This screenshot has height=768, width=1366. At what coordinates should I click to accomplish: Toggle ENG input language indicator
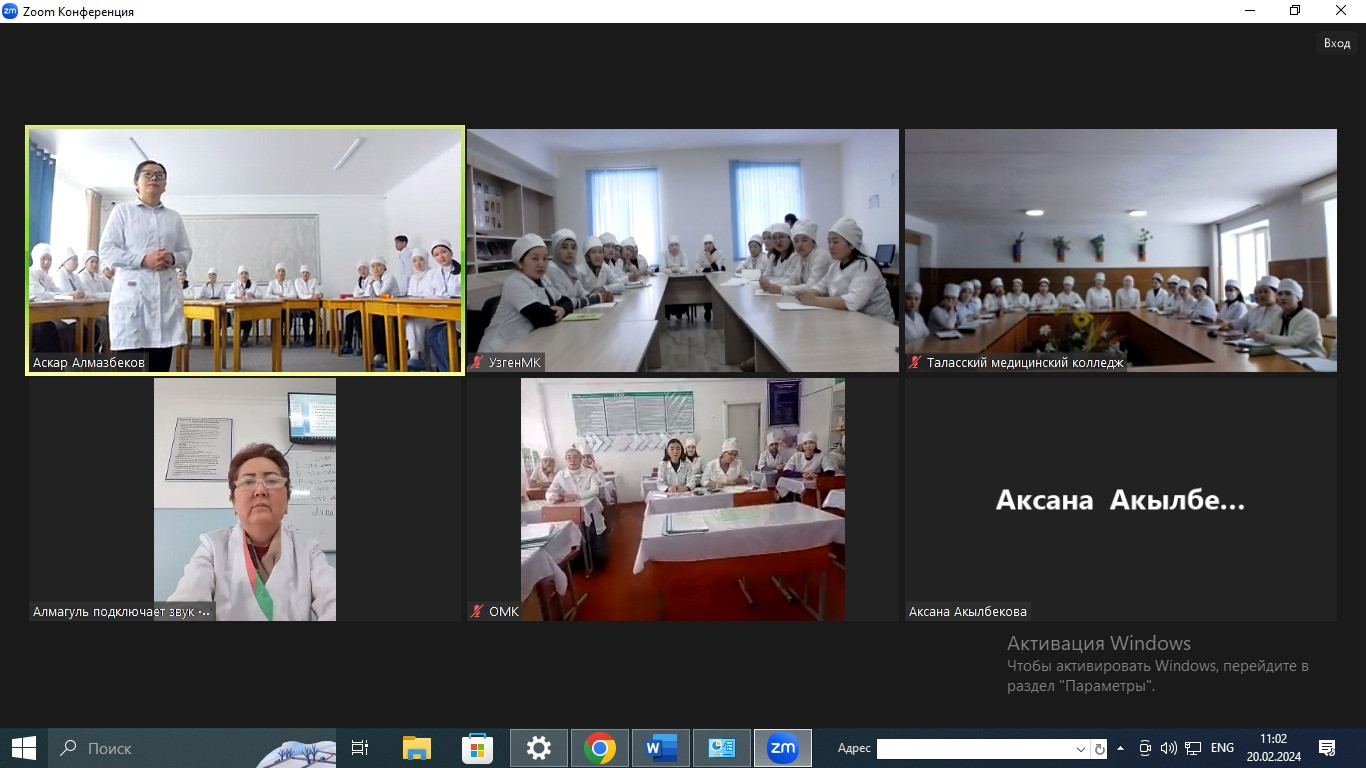pos(1222,748)
